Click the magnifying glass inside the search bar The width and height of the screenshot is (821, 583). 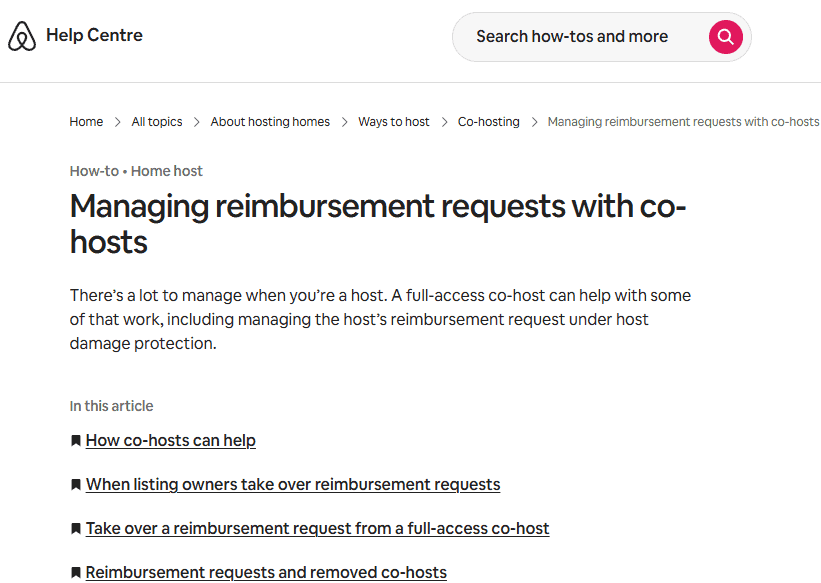pos(725,36)
